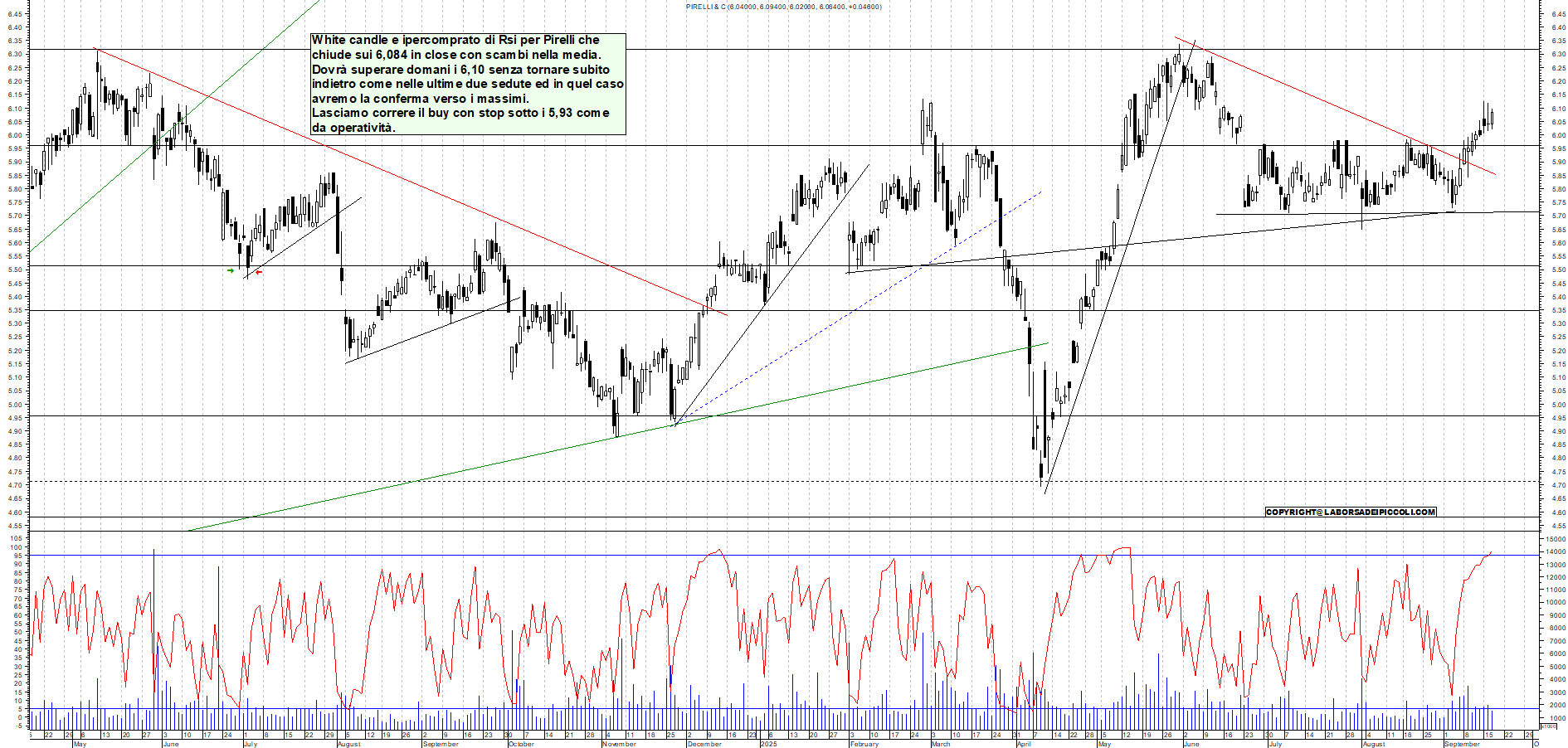Click the 5.00 value on the left price axis
This screenshot has height=748, width=1568.
[15, 405]
